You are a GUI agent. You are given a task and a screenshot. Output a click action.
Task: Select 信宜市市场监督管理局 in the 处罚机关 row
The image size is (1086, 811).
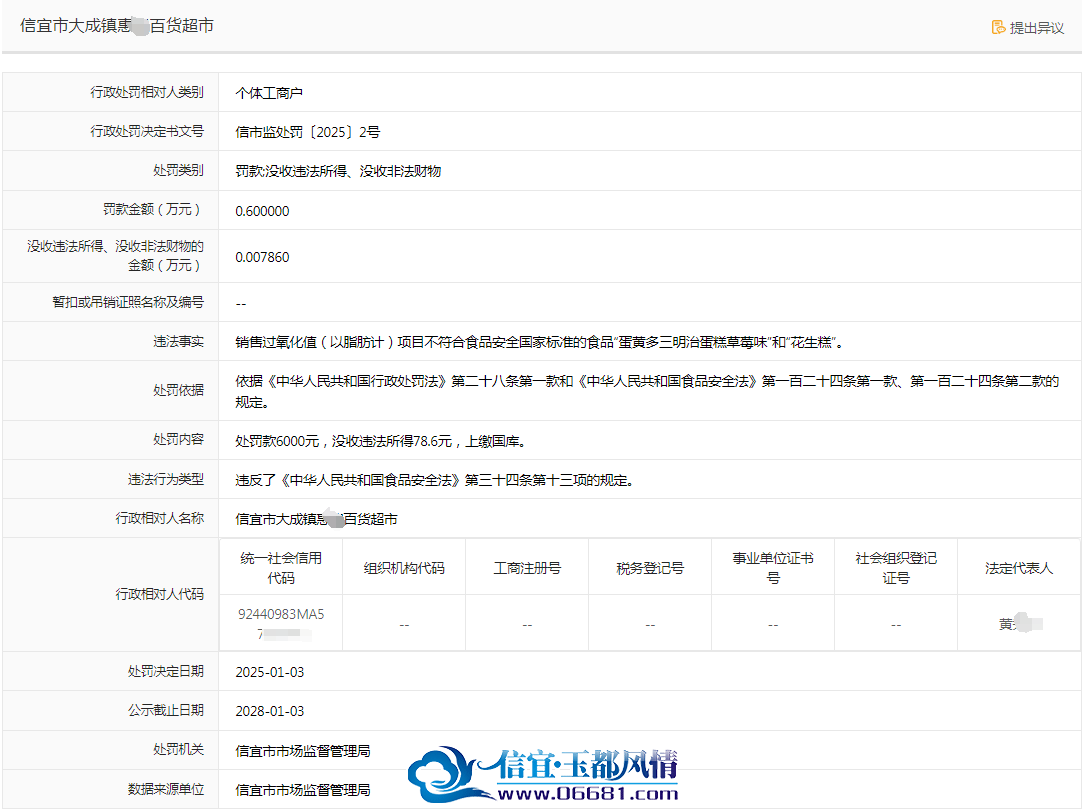coord(303,751)
